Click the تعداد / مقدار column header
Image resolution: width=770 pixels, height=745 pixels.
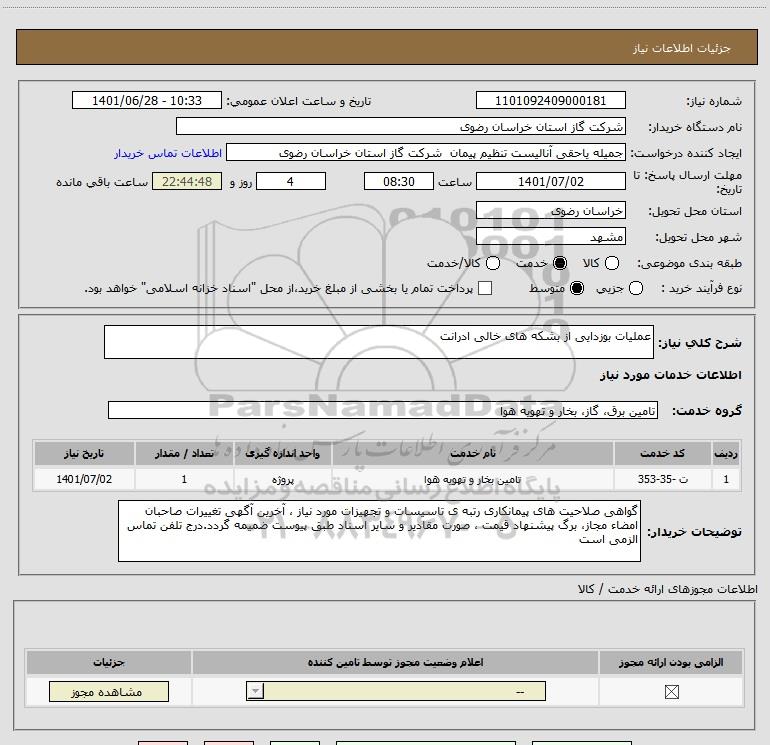184,453
